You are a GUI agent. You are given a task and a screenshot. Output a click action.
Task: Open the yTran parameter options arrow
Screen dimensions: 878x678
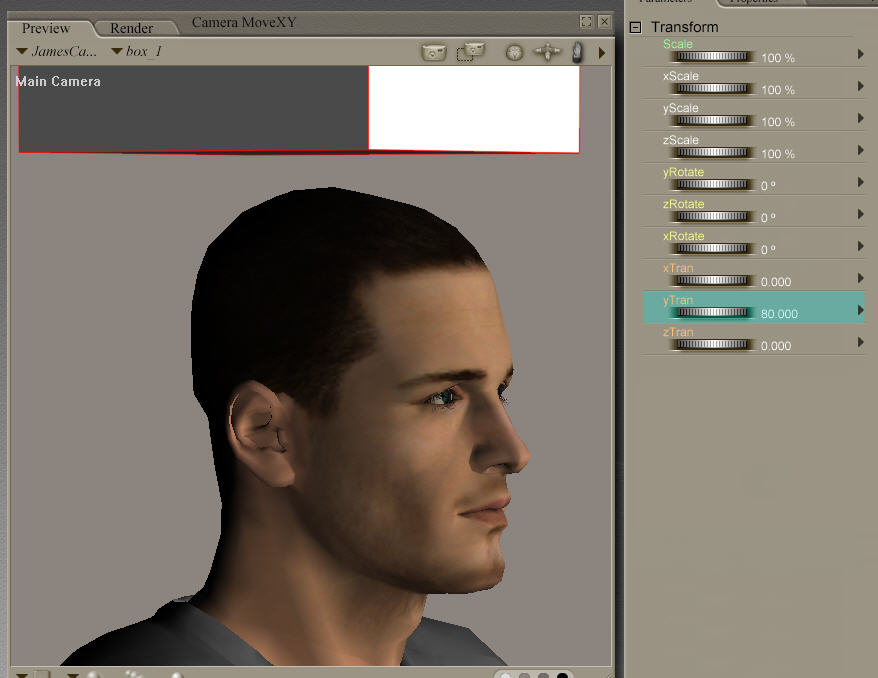click(861, 310)
